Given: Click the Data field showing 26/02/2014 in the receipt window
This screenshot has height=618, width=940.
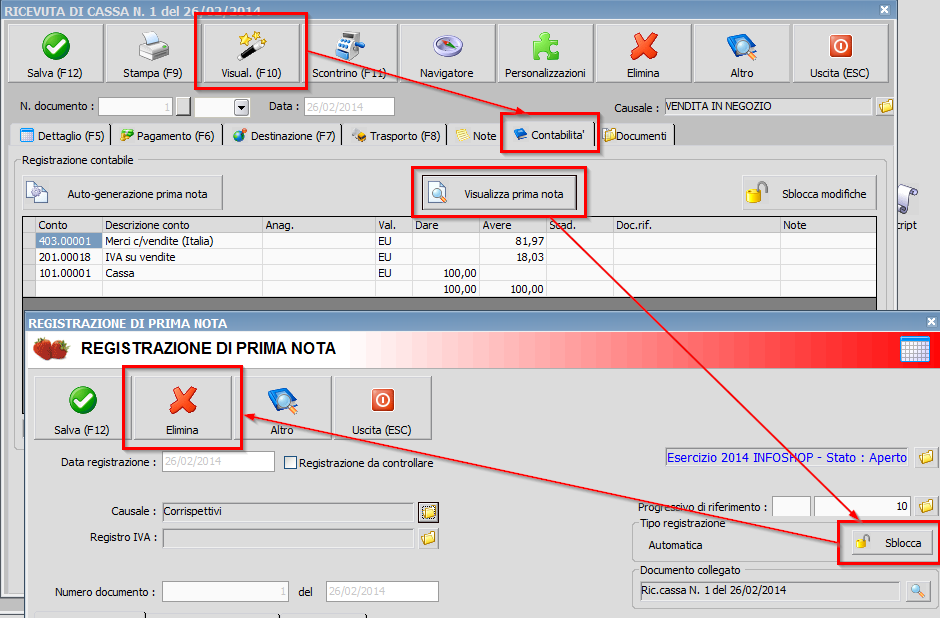Looking at the screenshot, I should pos(350,107).
